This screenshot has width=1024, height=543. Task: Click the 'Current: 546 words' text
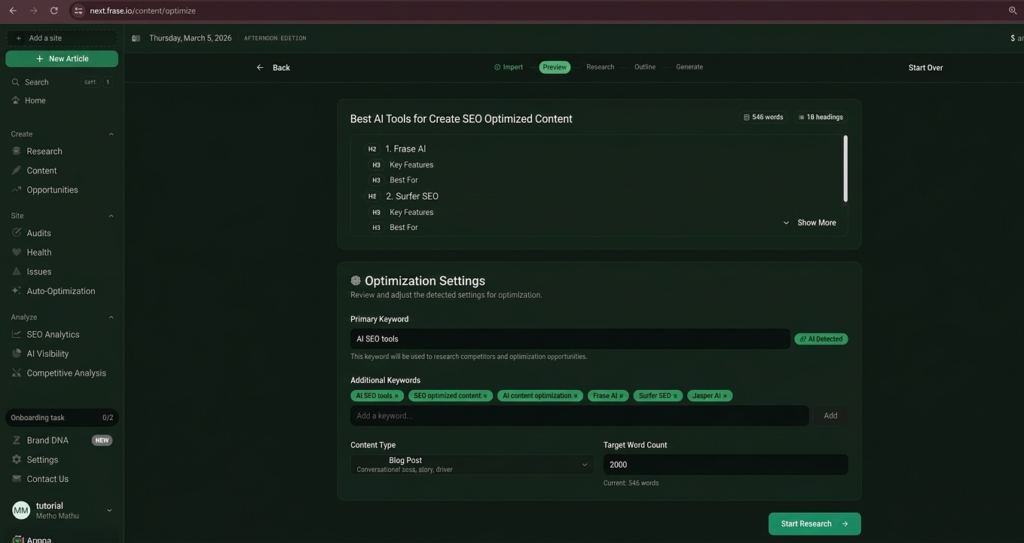(x=631, y=484)
